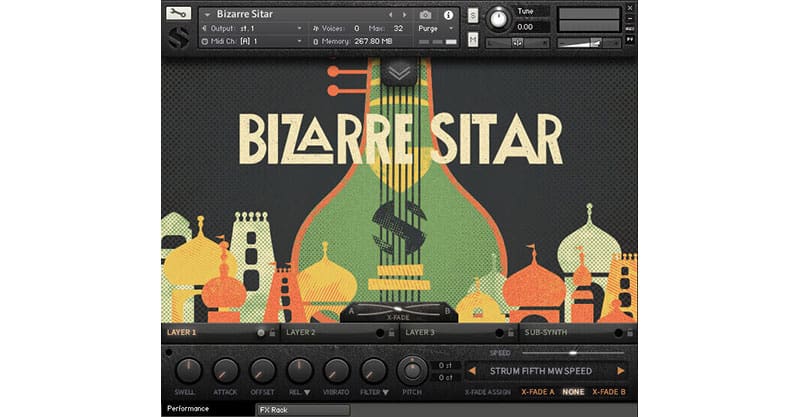
Task: Open the Purge dropdown menu
Action: point(436,29)
